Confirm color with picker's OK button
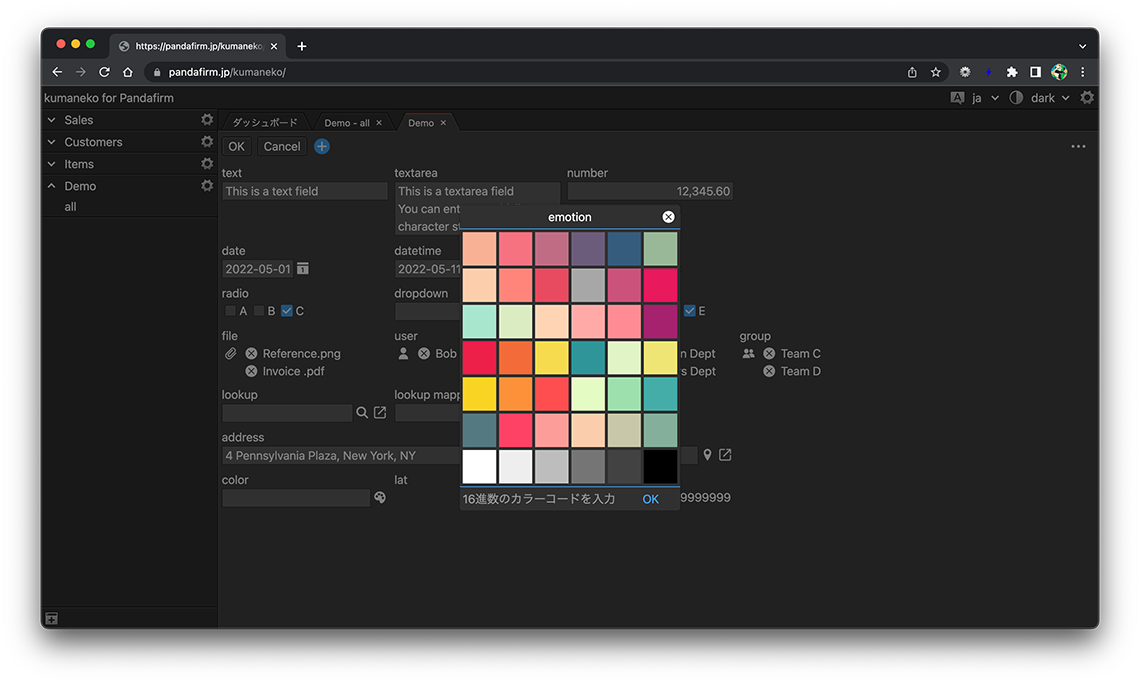 click(x=650, y=499)
